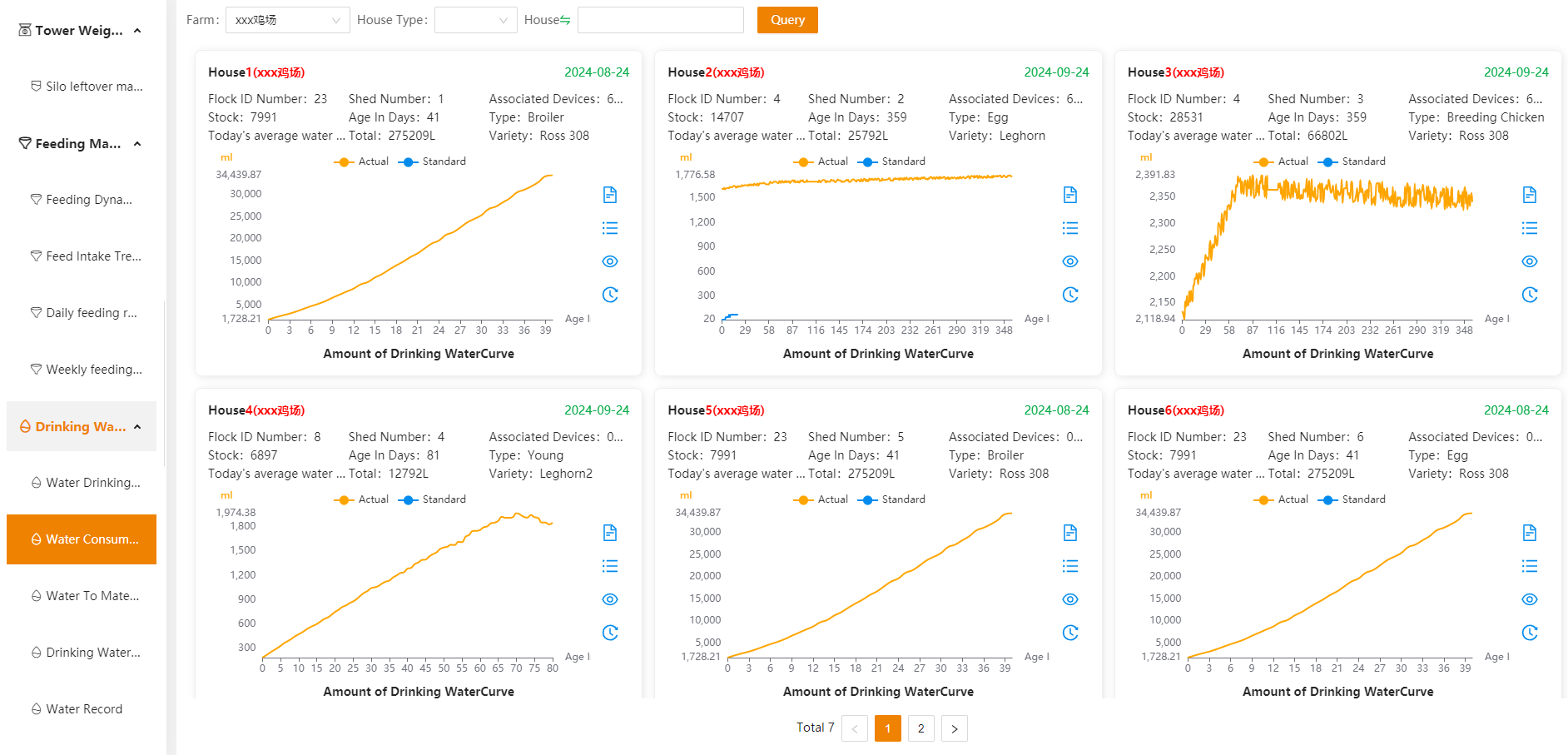Toggle the eye view icon on House5
This screenshot has height=755, width=1568.
tap(1070, 599)
